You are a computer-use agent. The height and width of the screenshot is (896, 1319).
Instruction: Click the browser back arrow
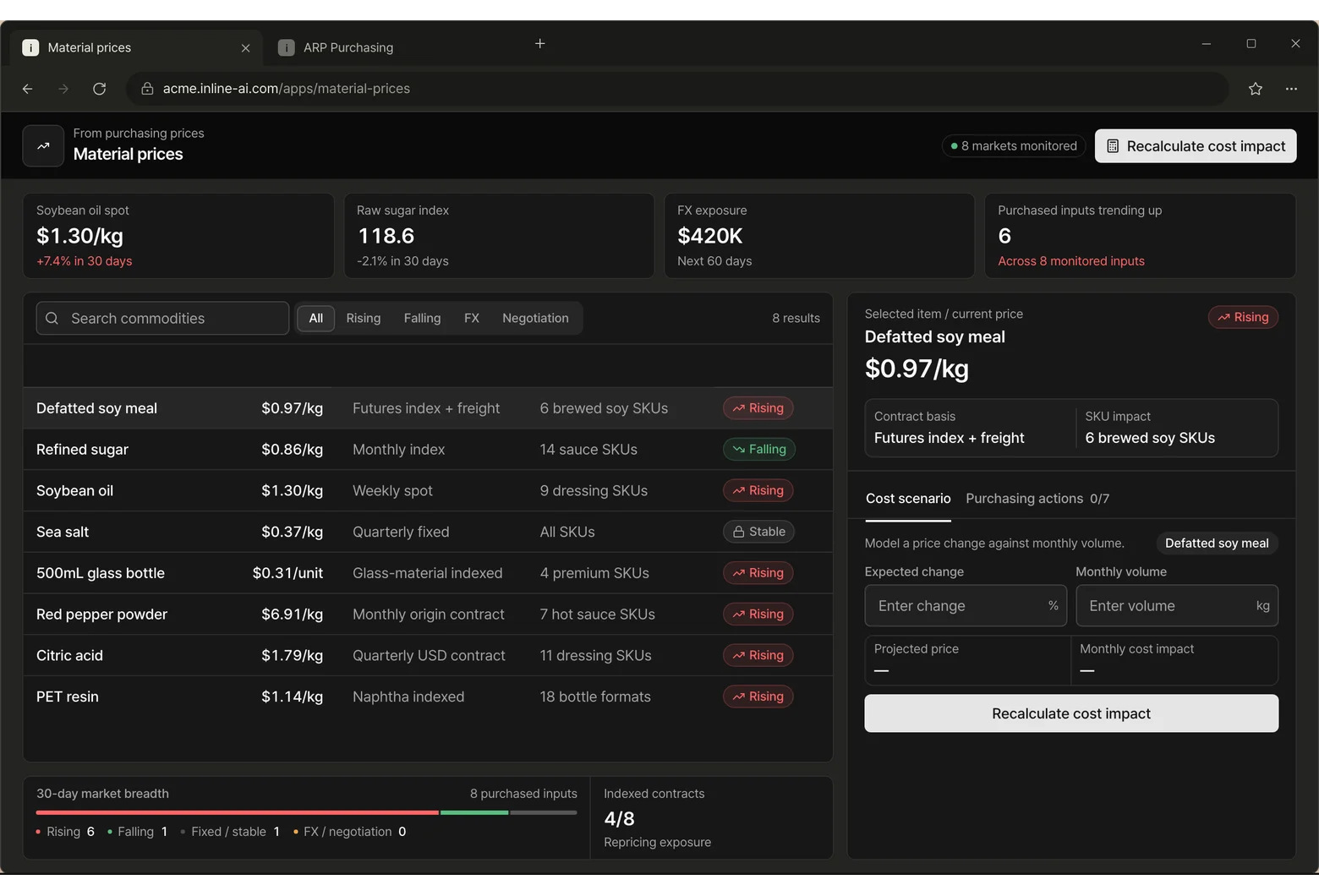pos(28,89)
